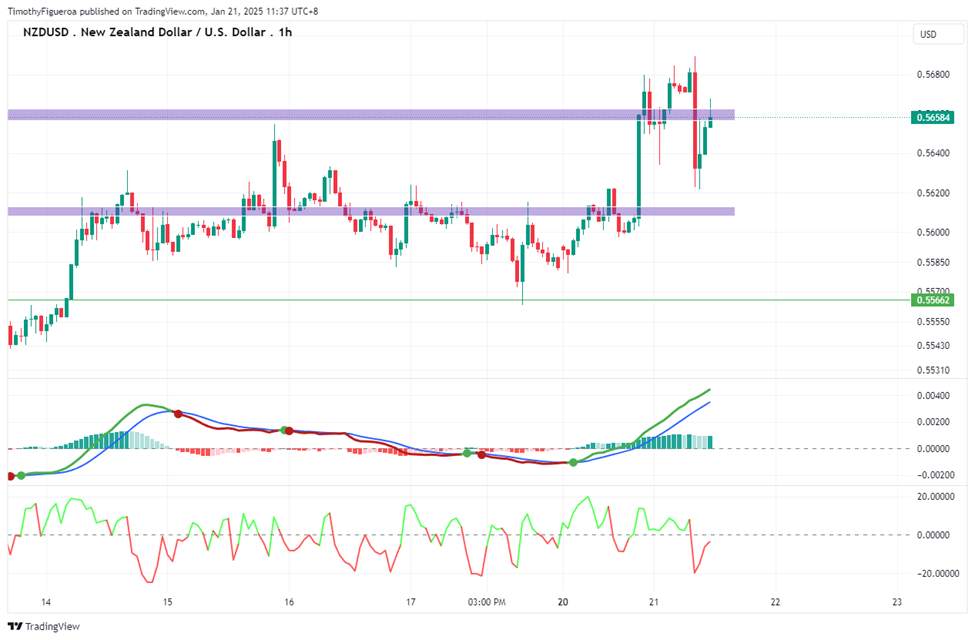Click the 0.56200 price axis label
This screenshot has height=640, width=975.
tap(933, 193)
